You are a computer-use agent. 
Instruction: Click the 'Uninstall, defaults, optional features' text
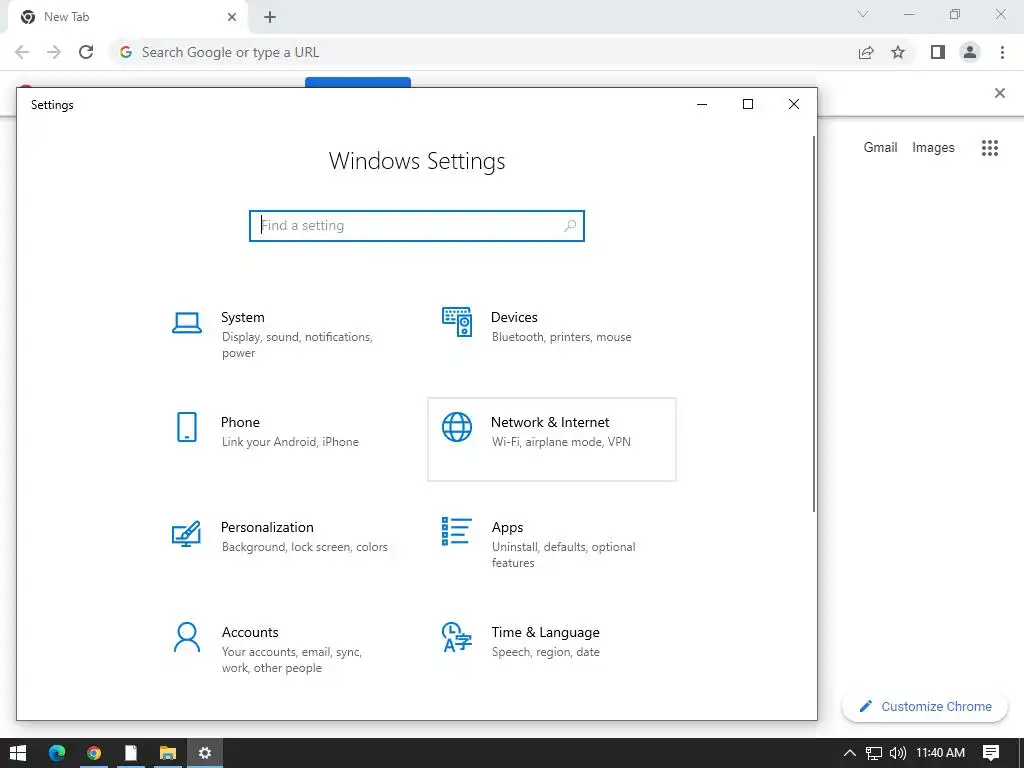point(564,555)
